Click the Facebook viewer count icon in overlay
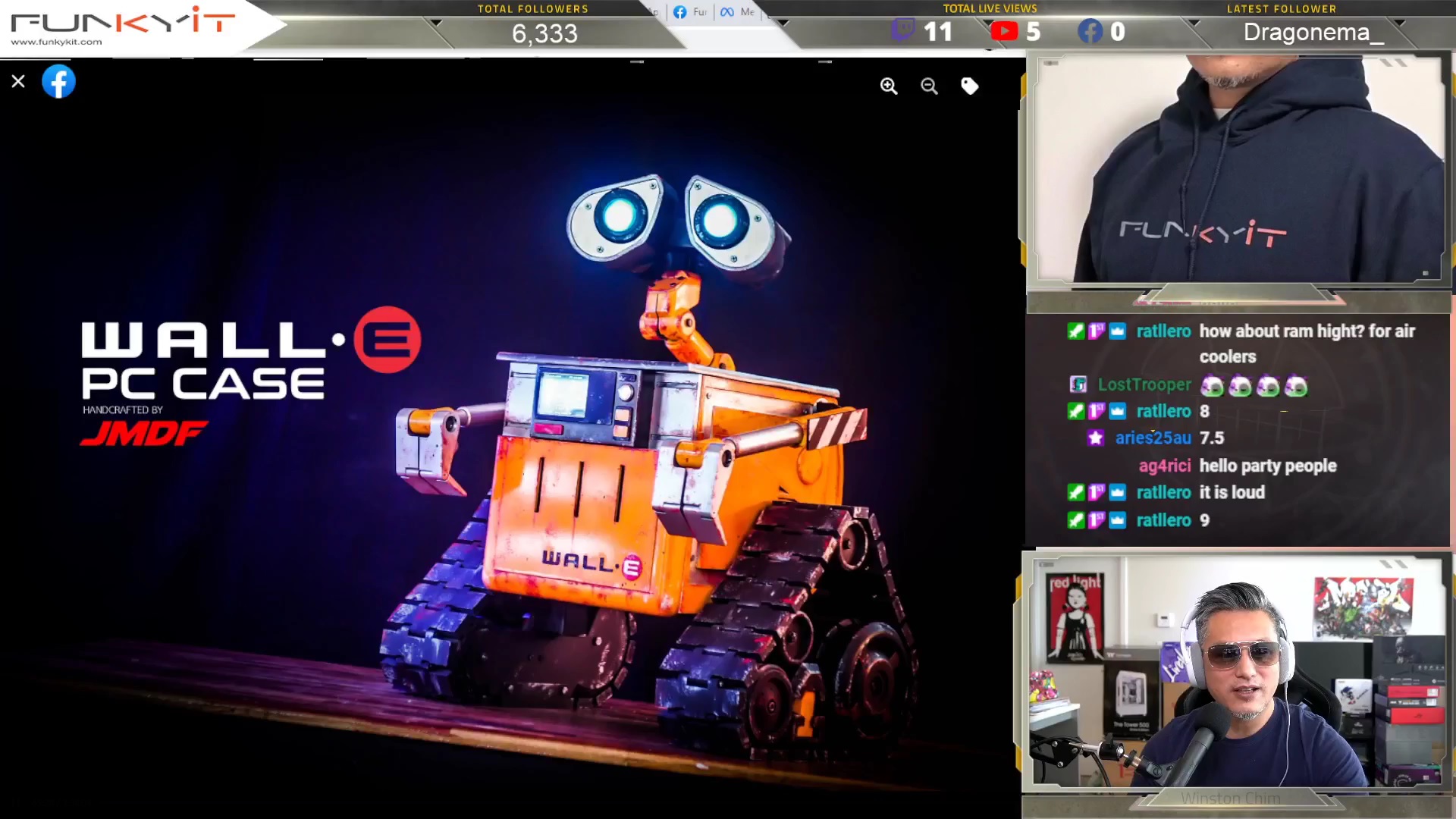The image size is (1456, 819). pyautogui.click(x=1090, y=31)
